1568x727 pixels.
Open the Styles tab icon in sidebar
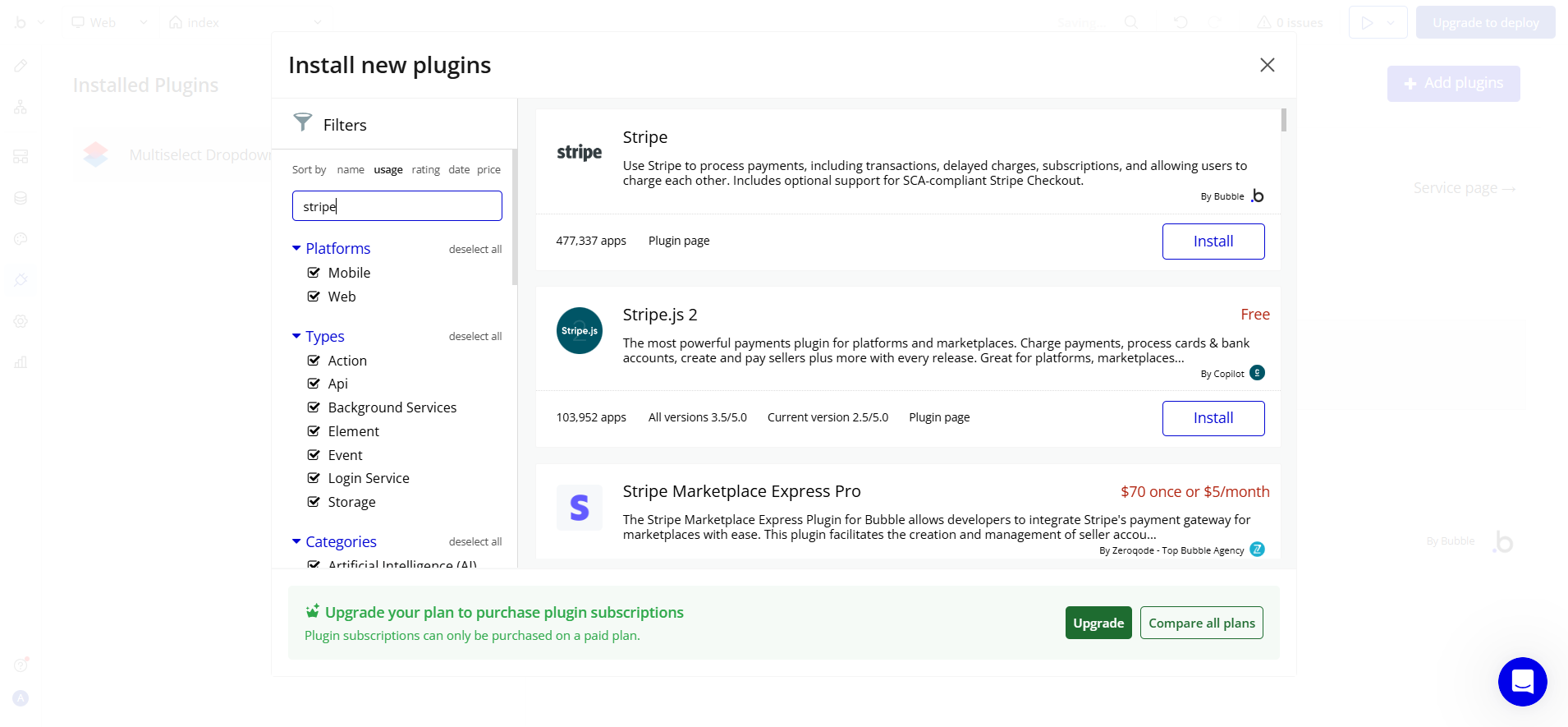21,239
